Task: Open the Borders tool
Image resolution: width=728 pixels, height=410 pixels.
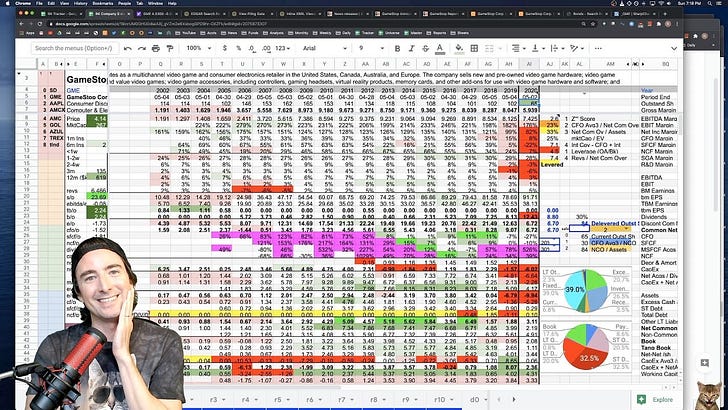Action: 474,48
